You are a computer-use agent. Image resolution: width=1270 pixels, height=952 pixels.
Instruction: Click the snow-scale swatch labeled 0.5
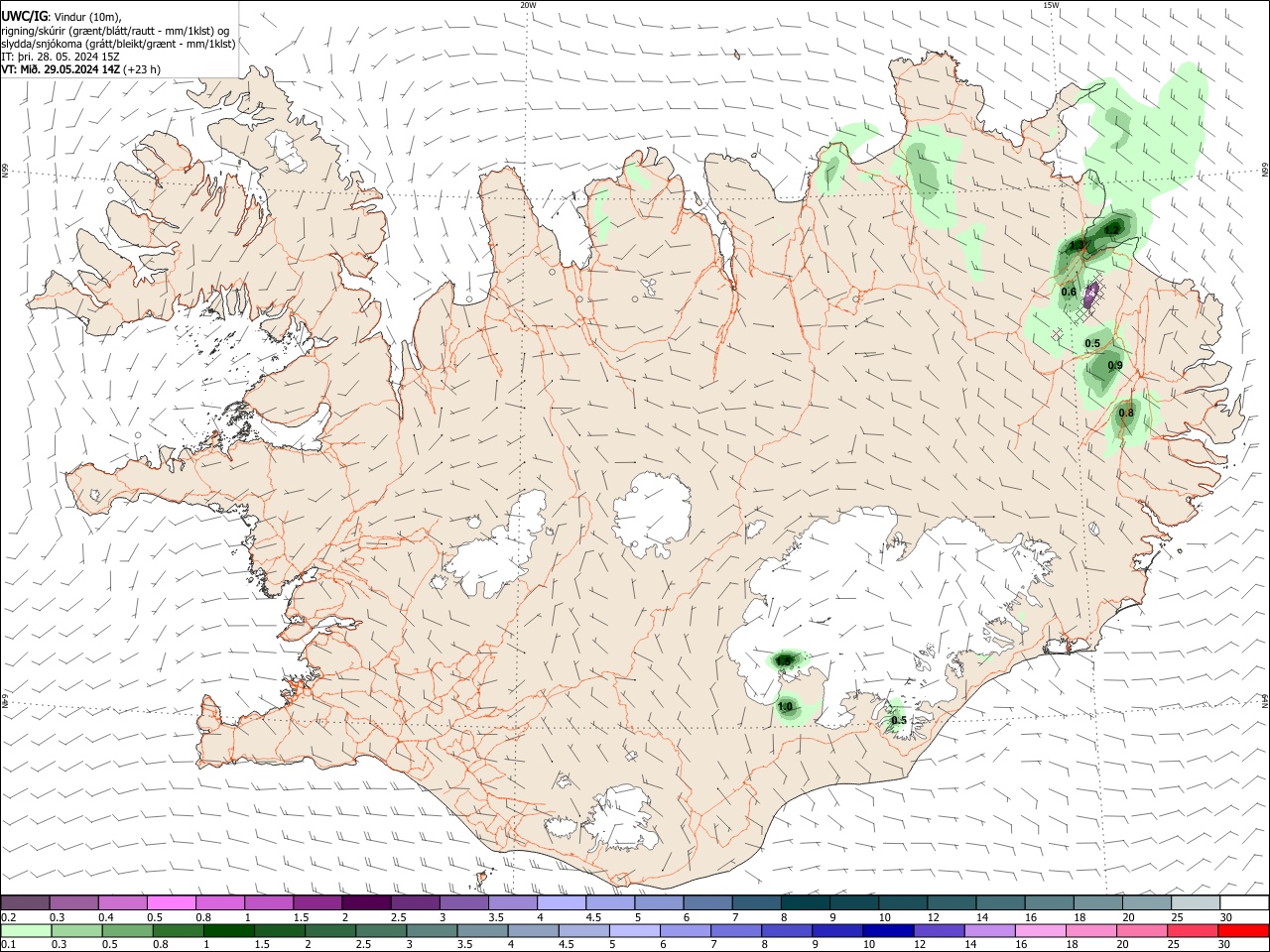point(171,902)
